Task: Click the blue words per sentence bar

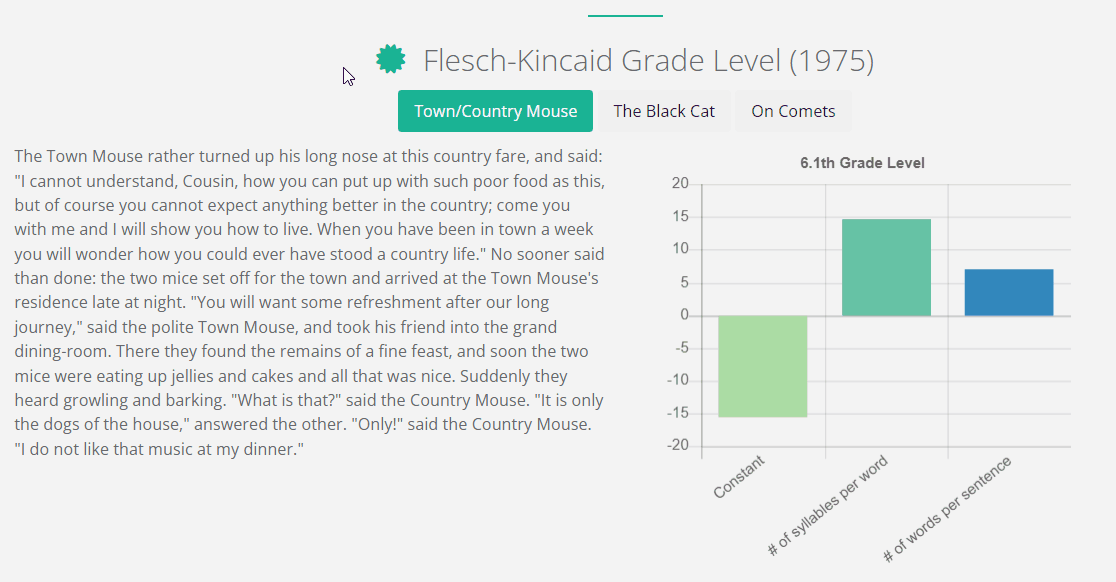Action: (1009, 292)
